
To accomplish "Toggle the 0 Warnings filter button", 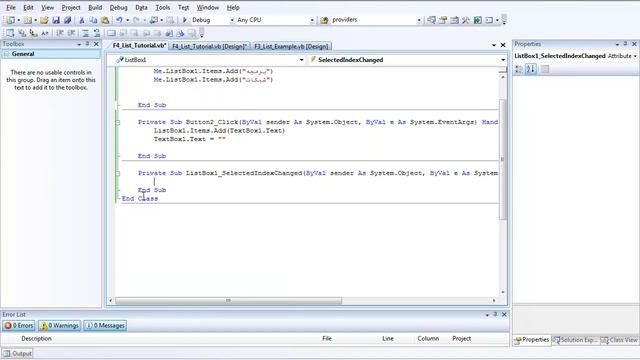I will click(60, 325).
